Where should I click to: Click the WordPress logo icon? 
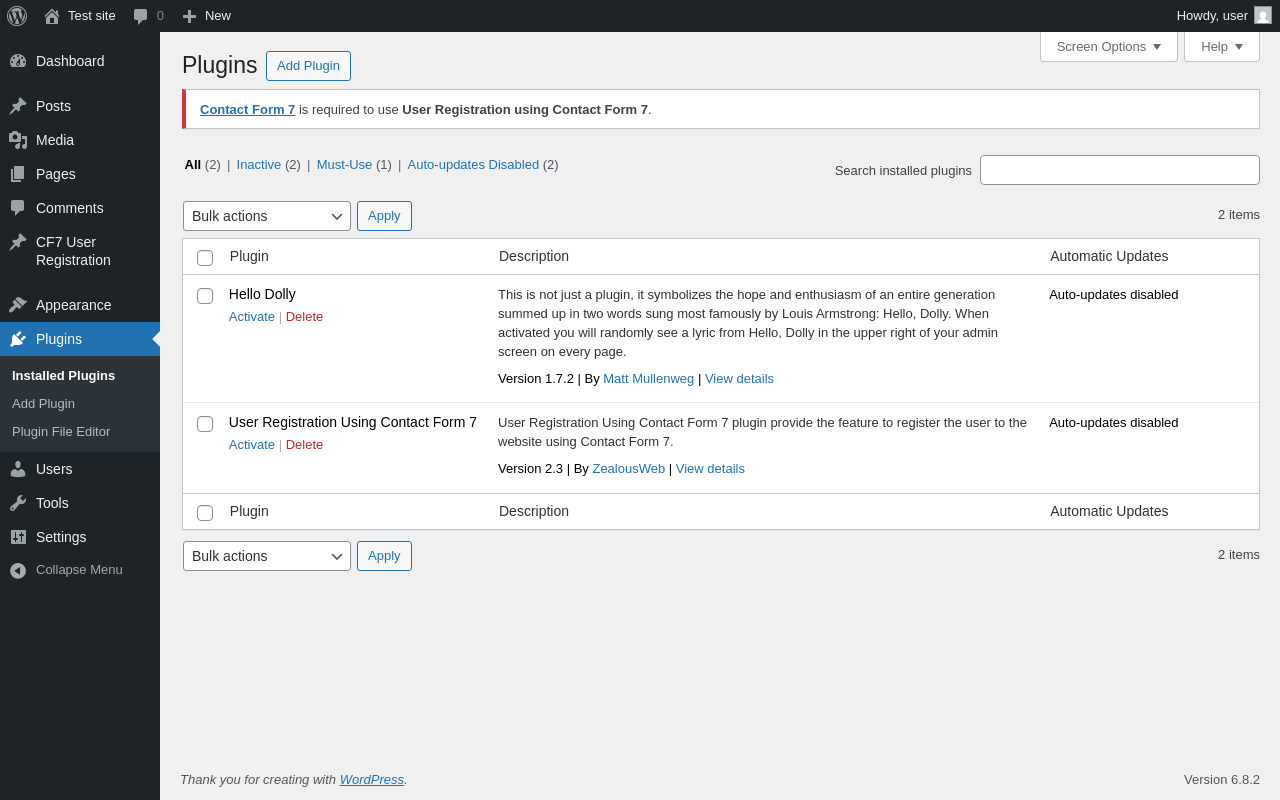point(17,16)
